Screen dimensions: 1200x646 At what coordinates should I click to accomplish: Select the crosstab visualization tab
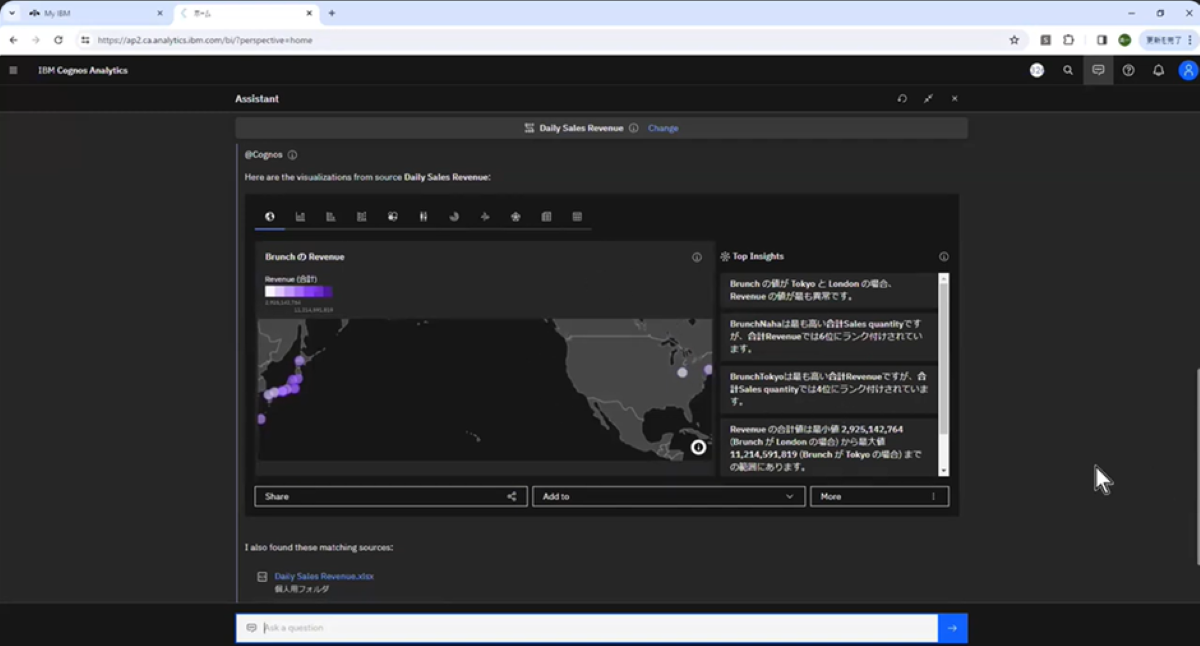click(x=546, y=216)
